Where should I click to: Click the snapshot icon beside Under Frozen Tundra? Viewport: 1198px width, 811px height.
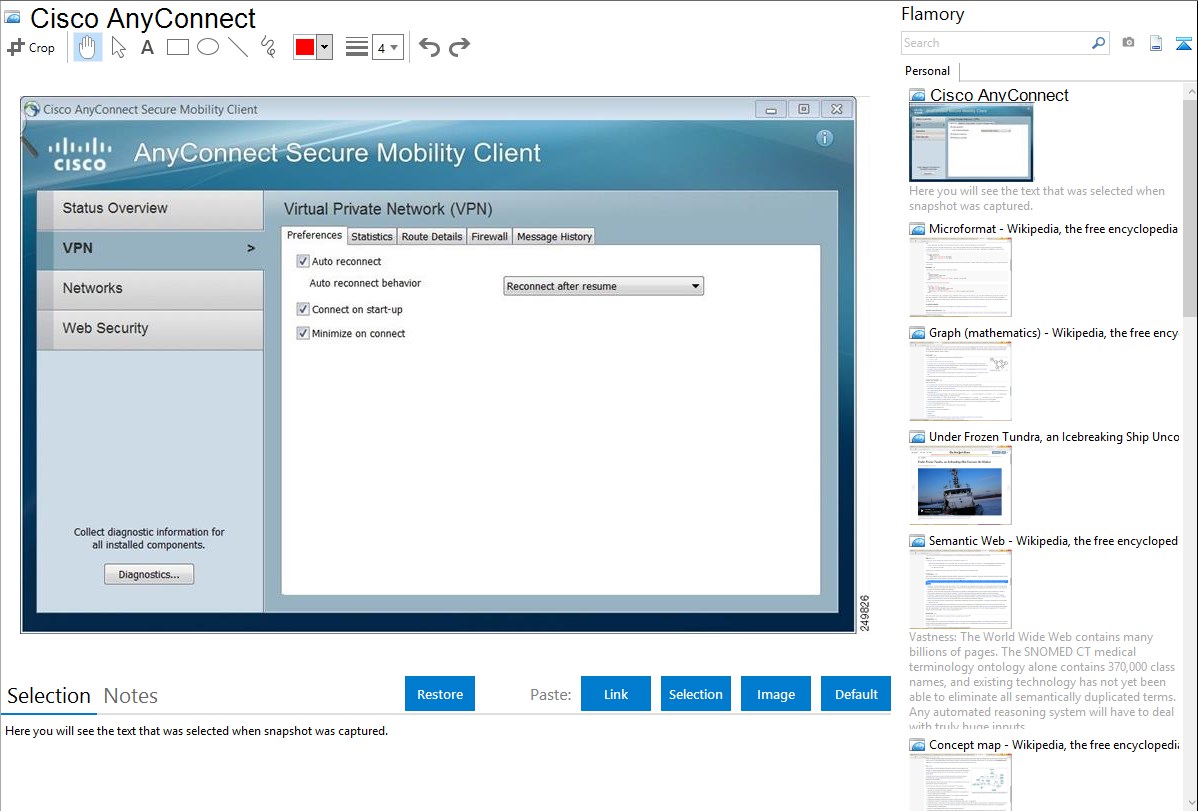pos(917,436)
